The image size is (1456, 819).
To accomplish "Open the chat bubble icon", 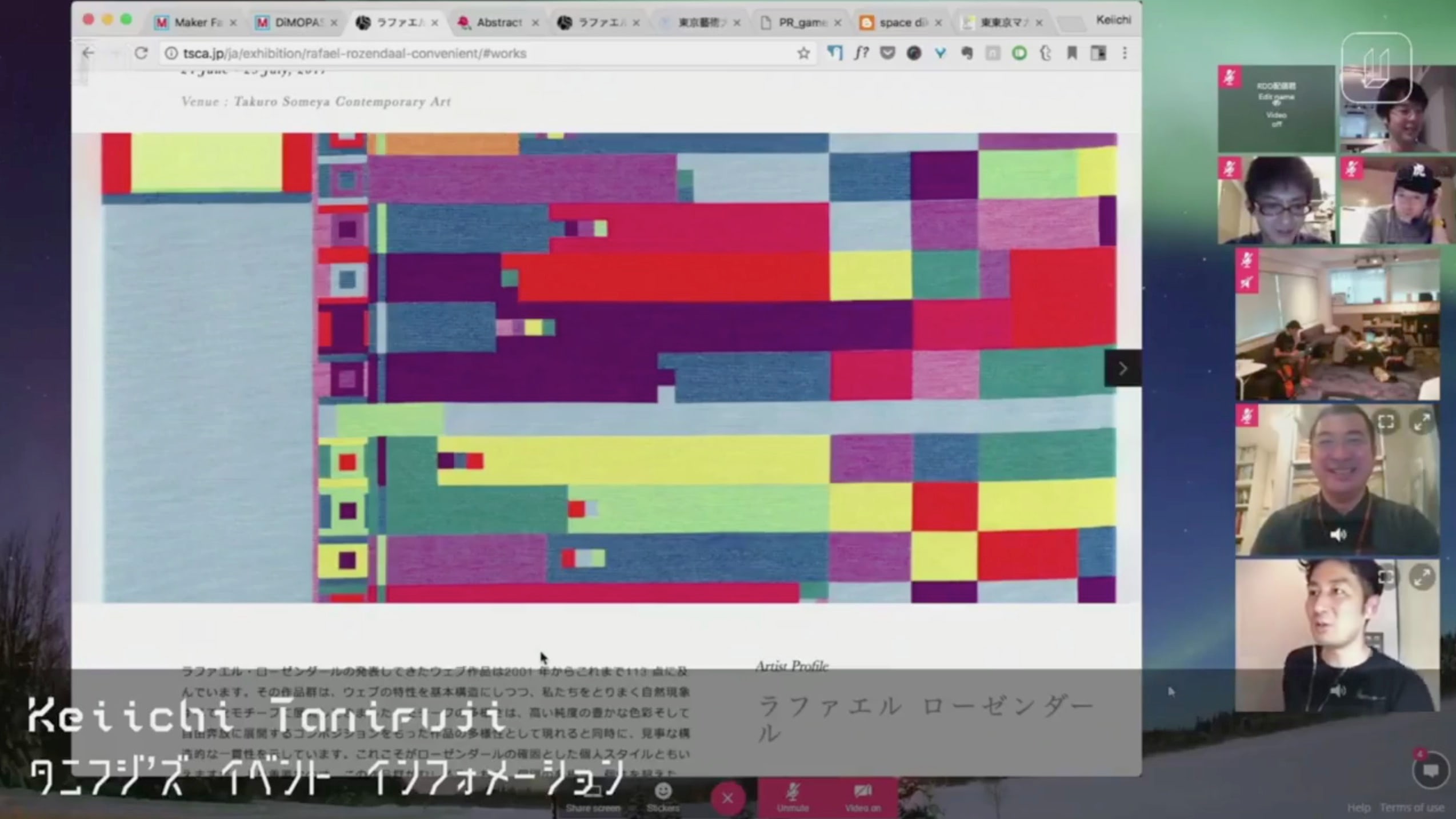I will point(1430,771).
